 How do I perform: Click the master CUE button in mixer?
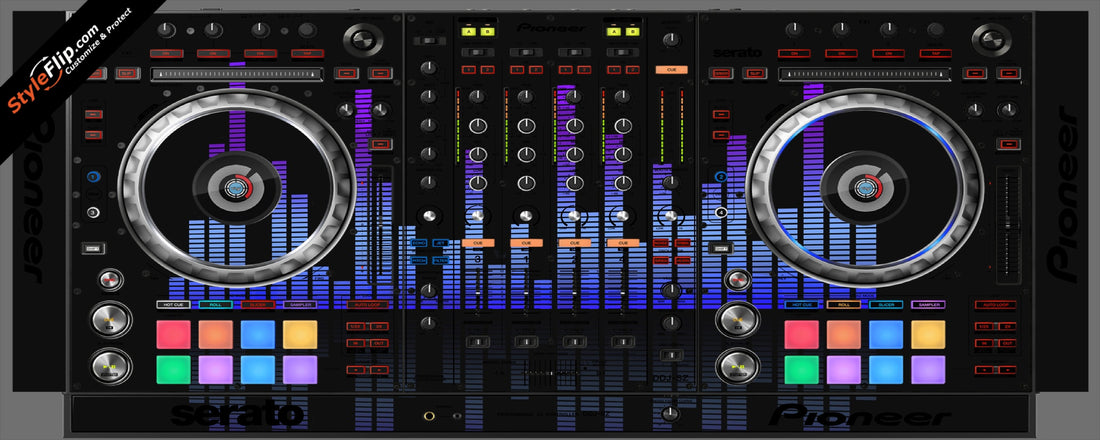coord(671,70)
